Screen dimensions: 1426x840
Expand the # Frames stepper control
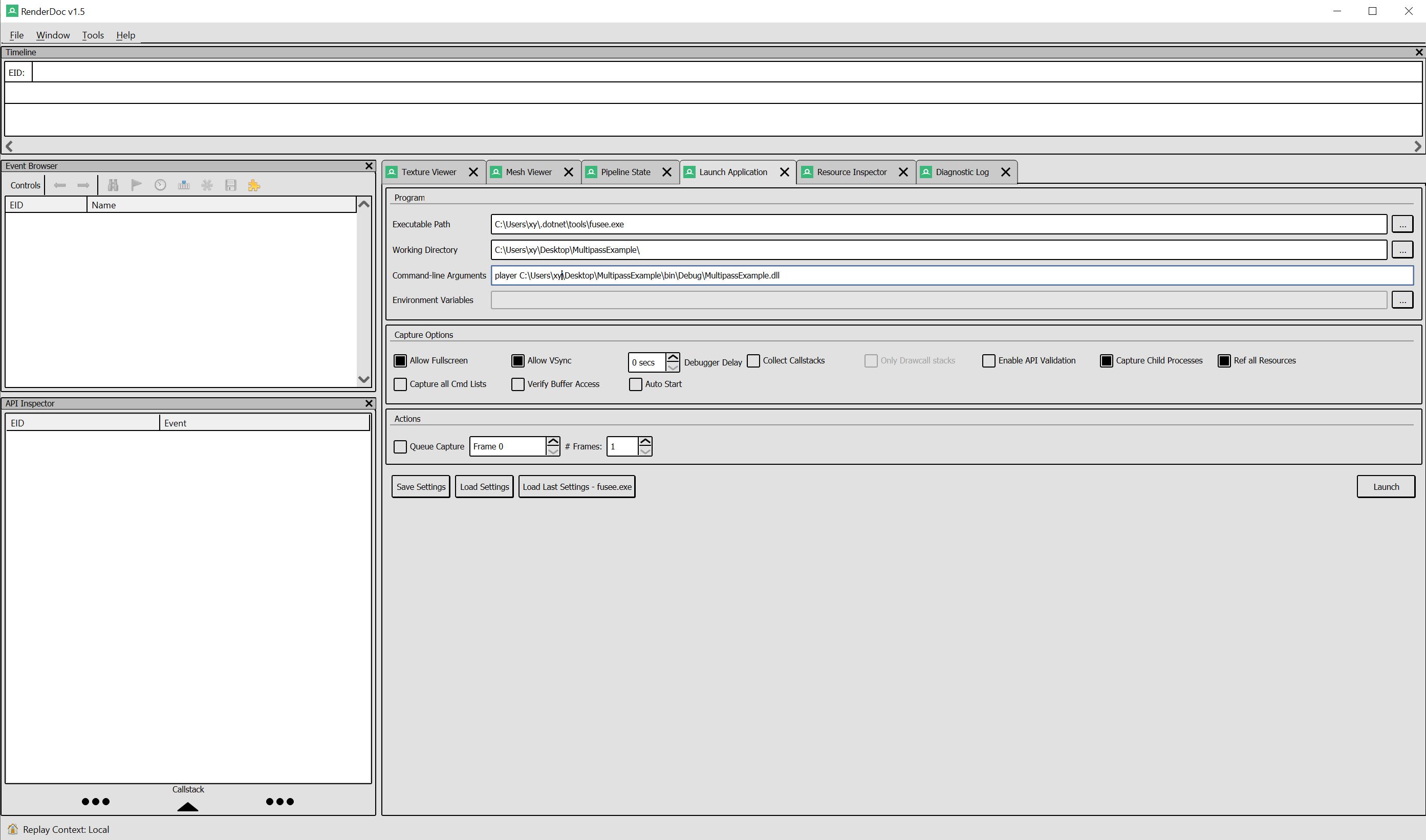click(x=644, y=442)
